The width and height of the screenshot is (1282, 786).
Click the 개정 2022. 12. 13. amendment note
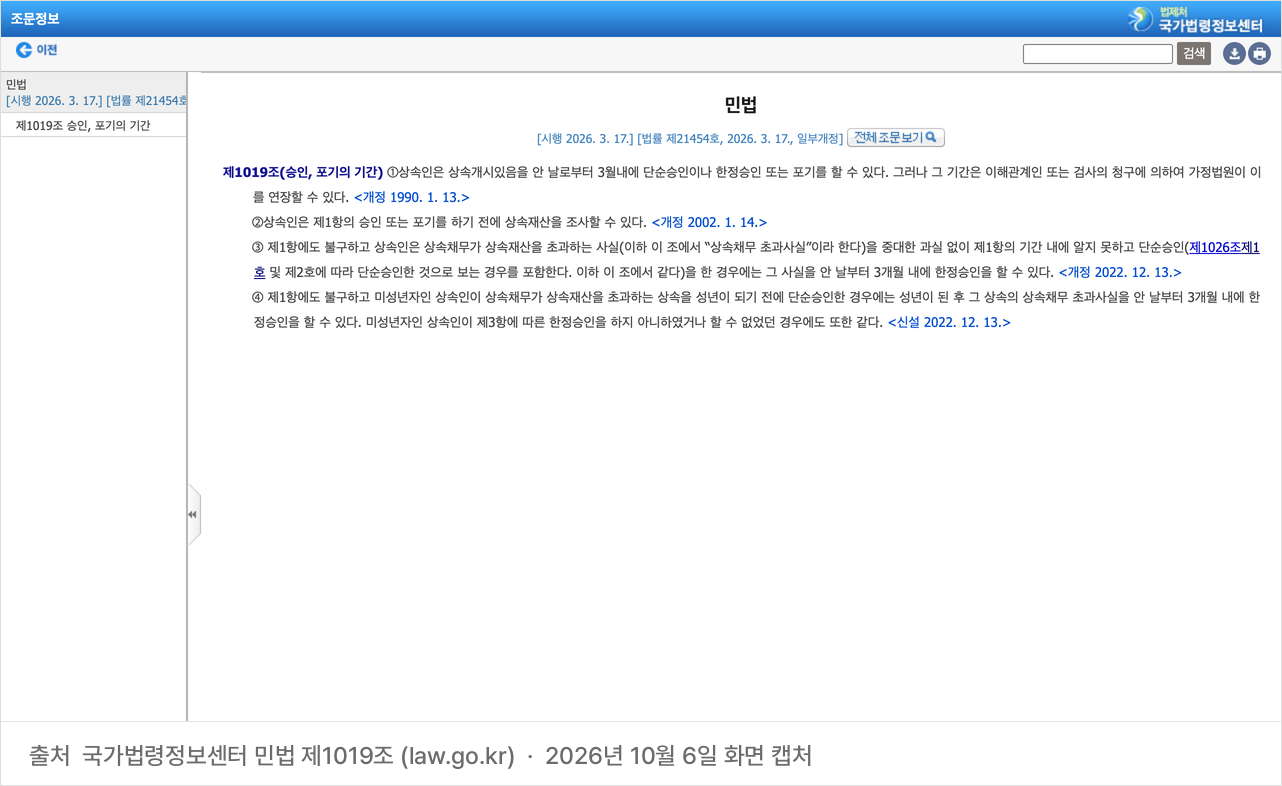[1120, 272]
